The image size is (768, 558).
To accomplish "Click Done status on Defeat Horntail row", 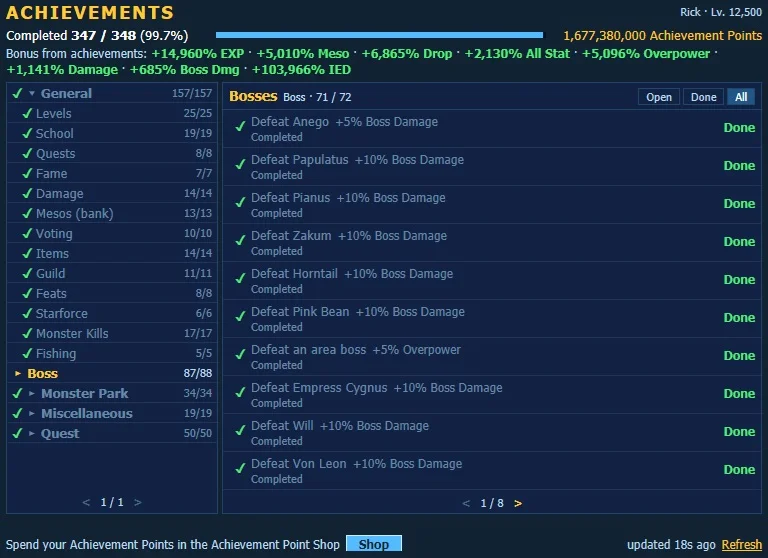I will (x=739, y=279).
